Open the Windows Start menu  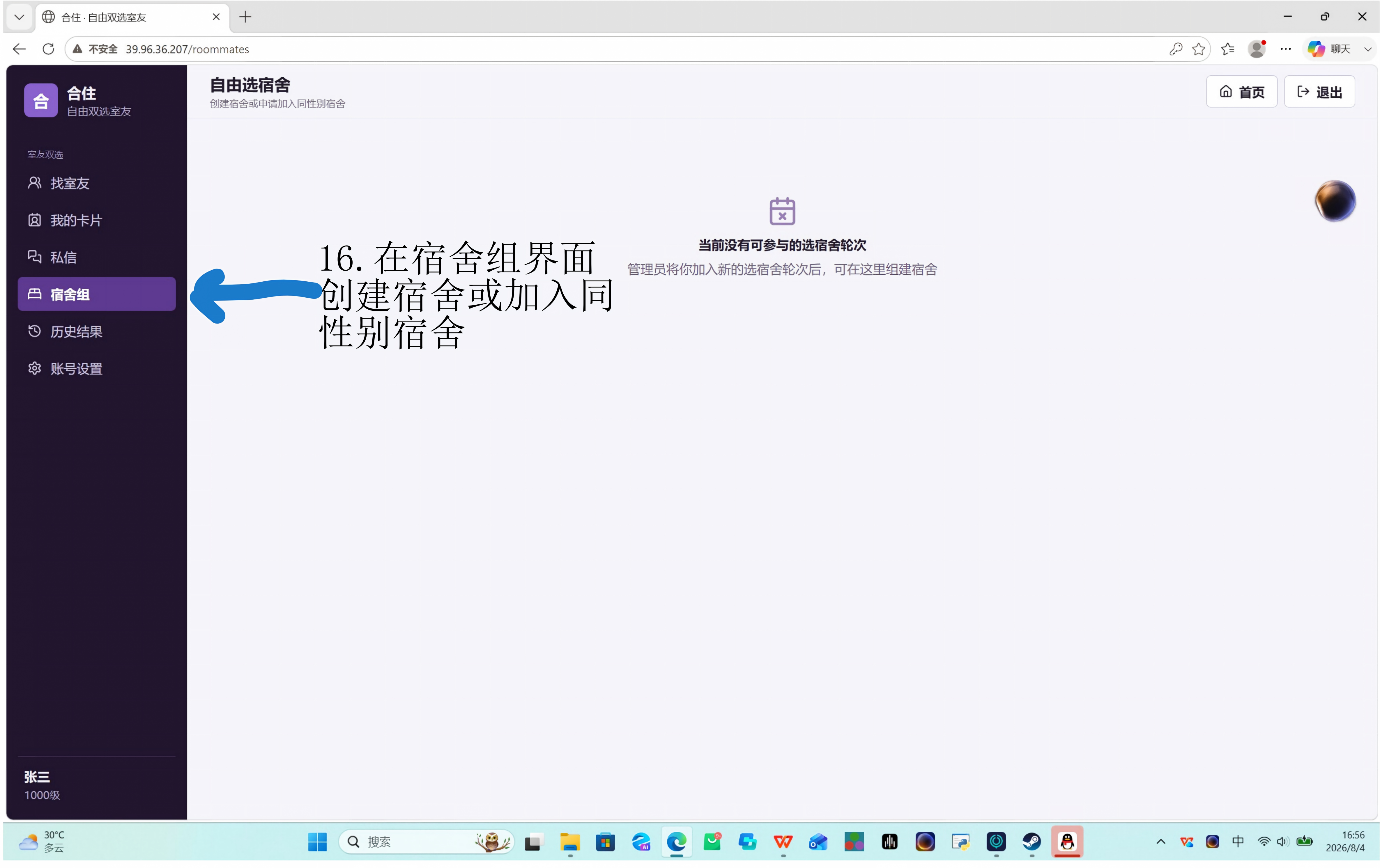coord(317,842)
